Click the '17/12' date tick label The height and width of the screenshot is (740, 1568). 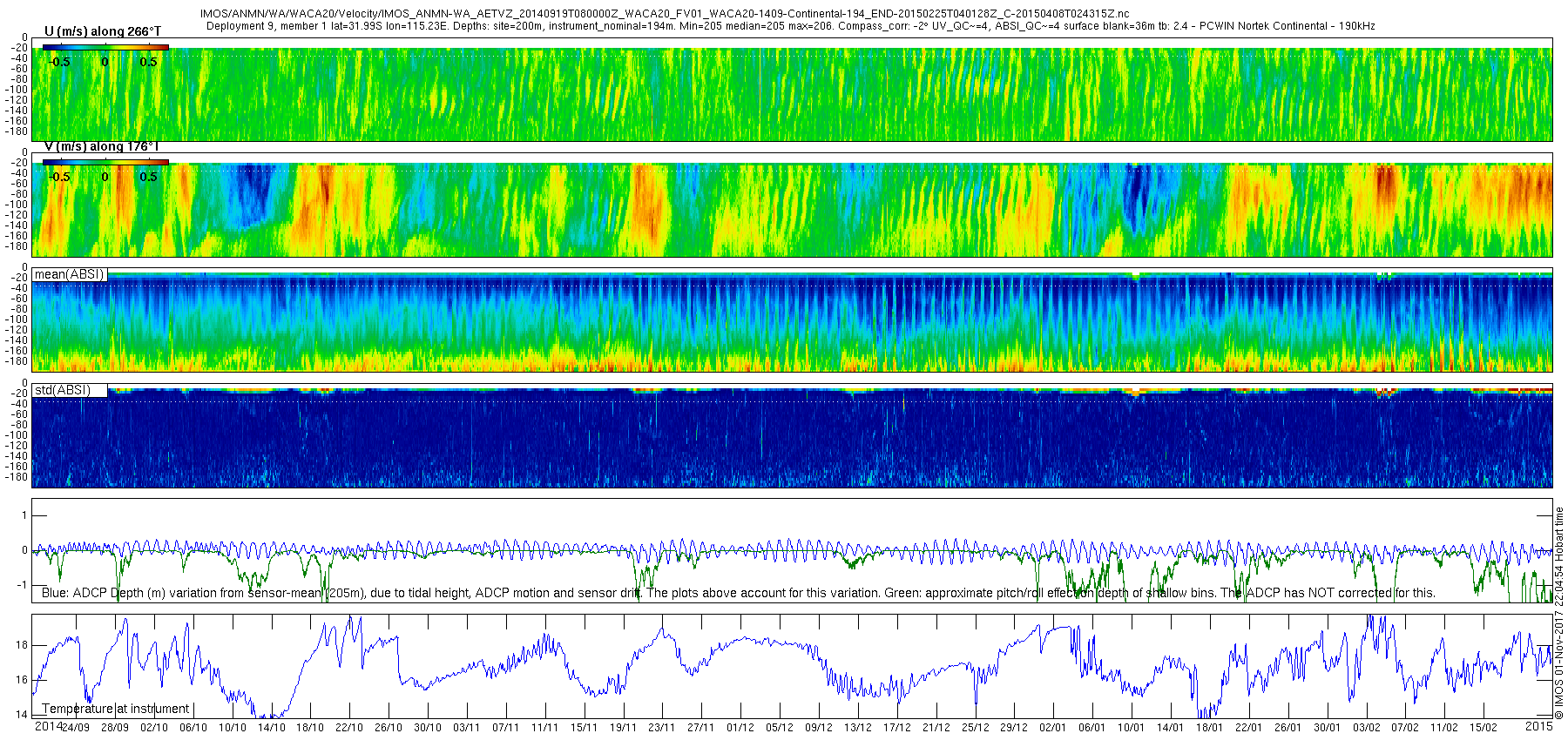[x=897, y=728]
